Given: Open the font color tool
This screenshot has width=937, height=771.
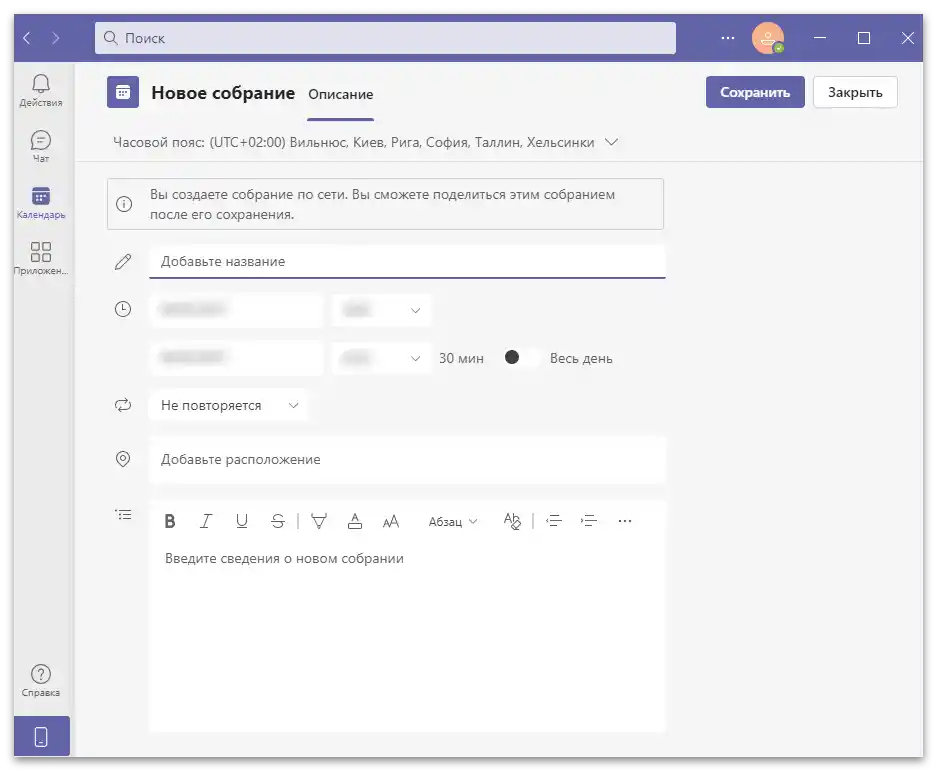Looking at the screenshot, I should [x=355, y=521].
